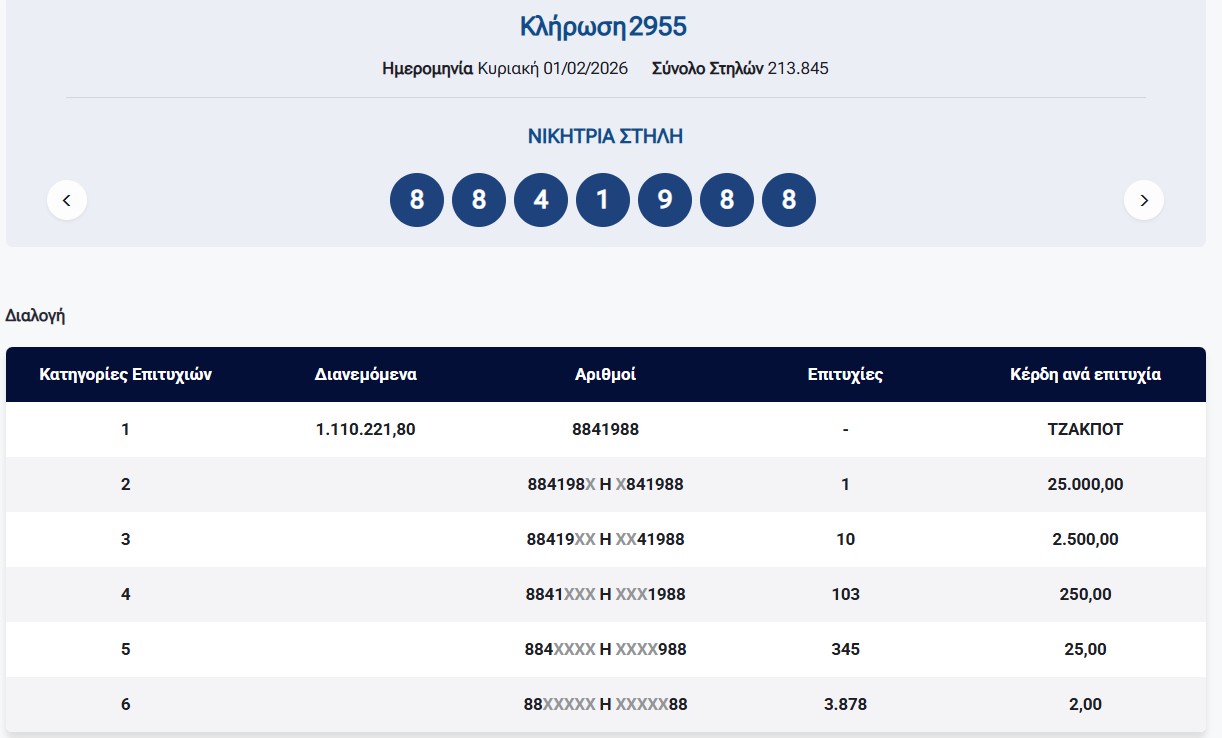Click the 3.878 winners count
This screenshot has width=1222, height=738.
tap(845, 705)
